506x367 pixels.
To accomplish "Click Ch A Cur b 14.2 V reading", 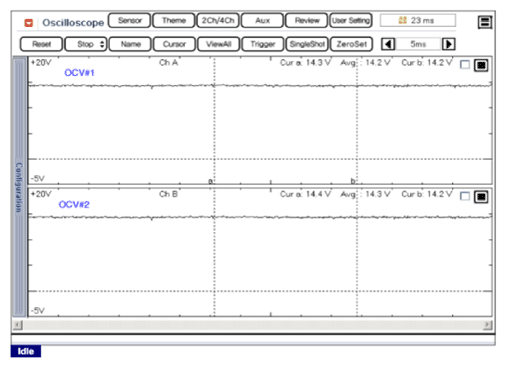I will tap(427, 63).
